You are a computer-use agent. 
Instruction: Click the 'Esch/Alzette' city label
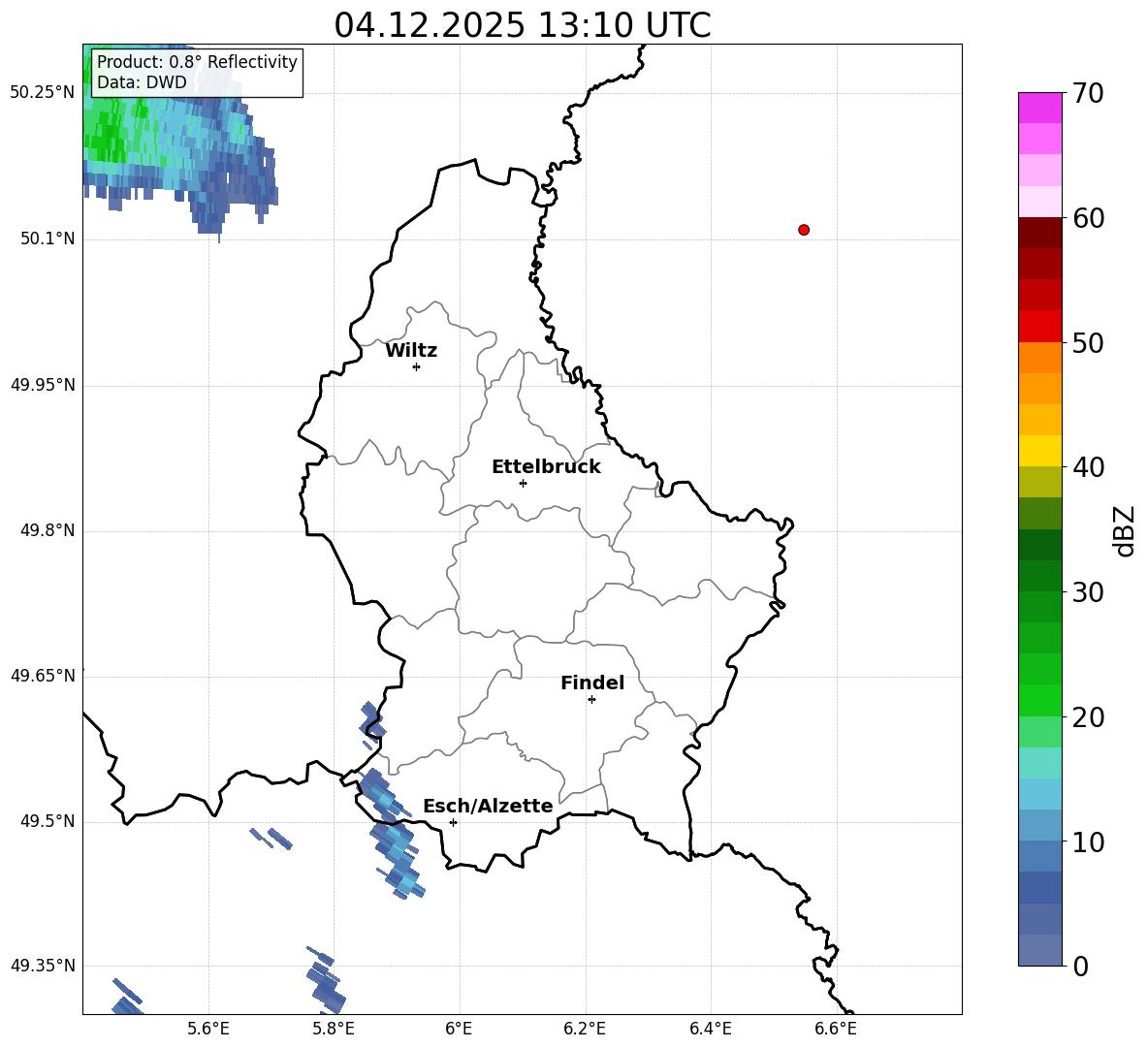pyautogui.click(x=488, y=806)
